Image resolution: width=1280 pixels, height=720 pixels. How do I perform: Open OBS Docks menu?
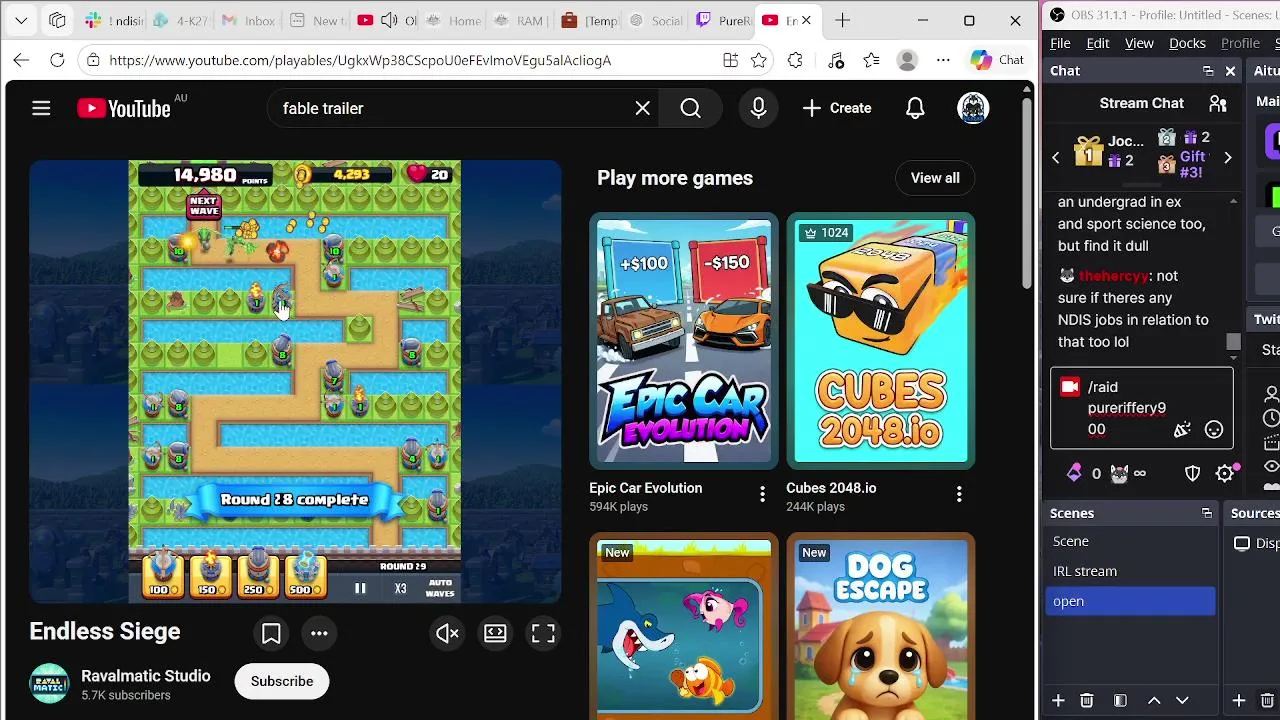click(x=1187, y=43)
